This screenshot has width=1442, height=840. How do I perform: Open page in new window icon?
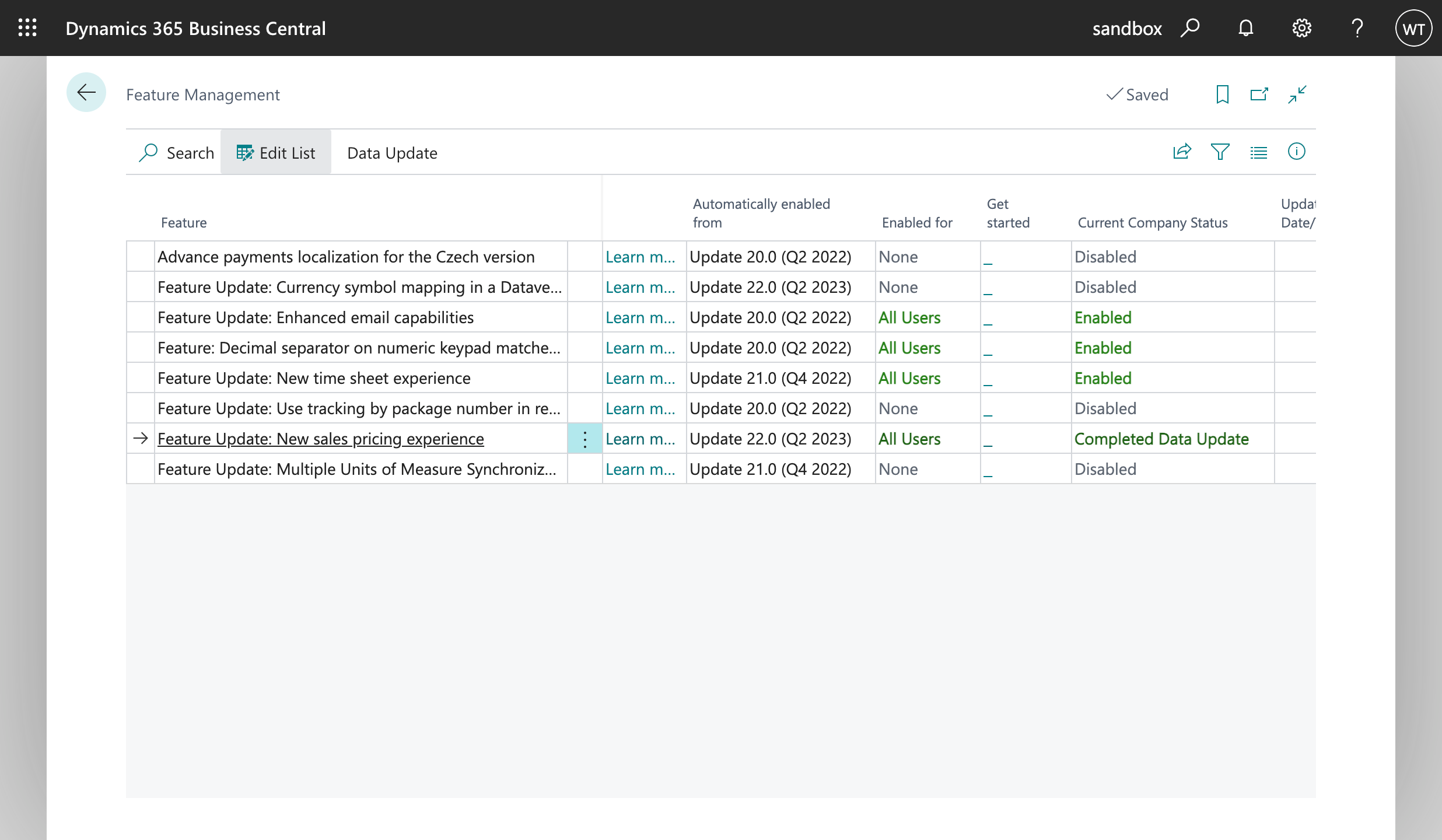coord(1259,94)
